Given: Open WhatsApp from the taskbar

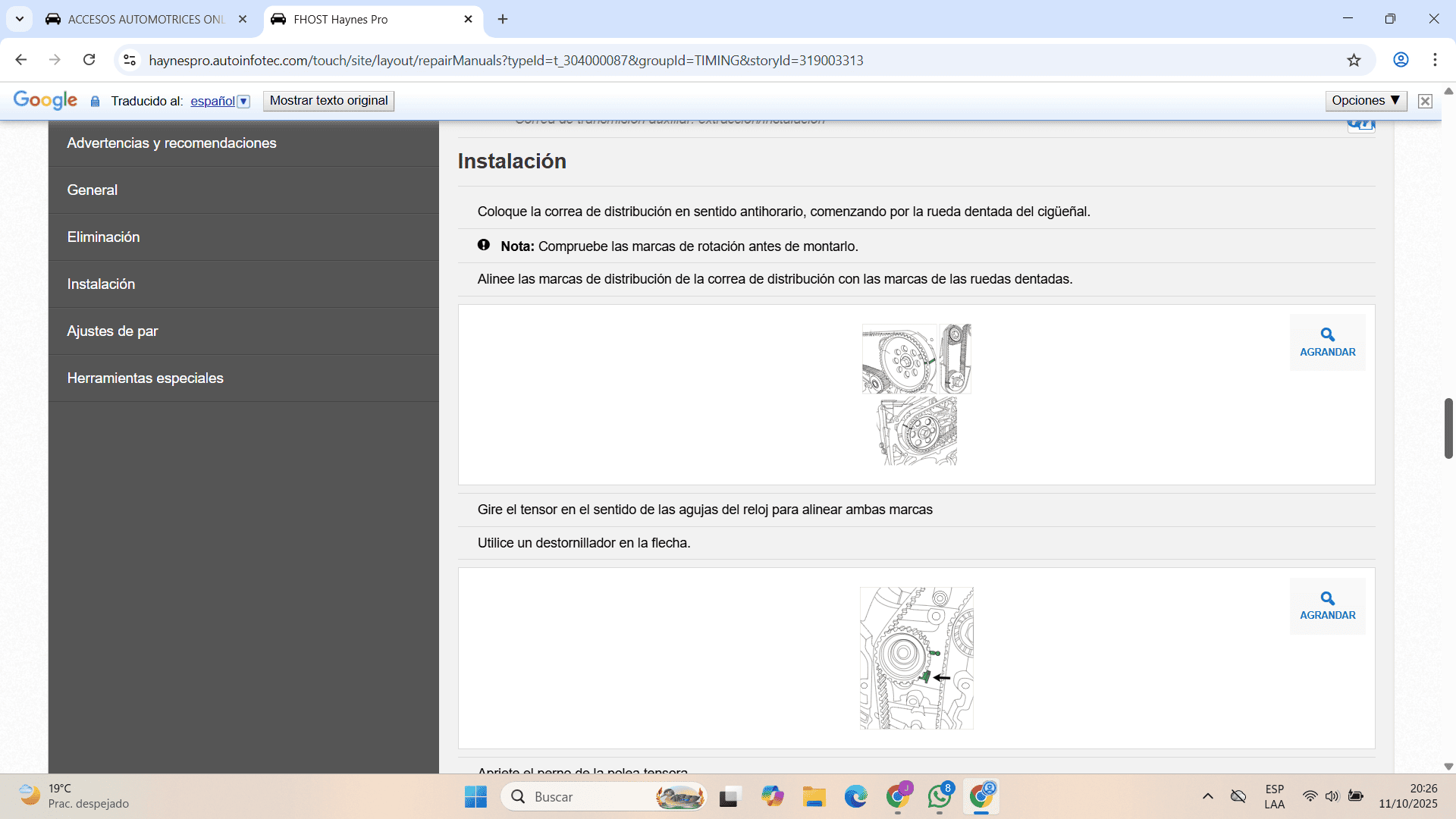Looking at the screenshot, I should click(x=939, y=796).
